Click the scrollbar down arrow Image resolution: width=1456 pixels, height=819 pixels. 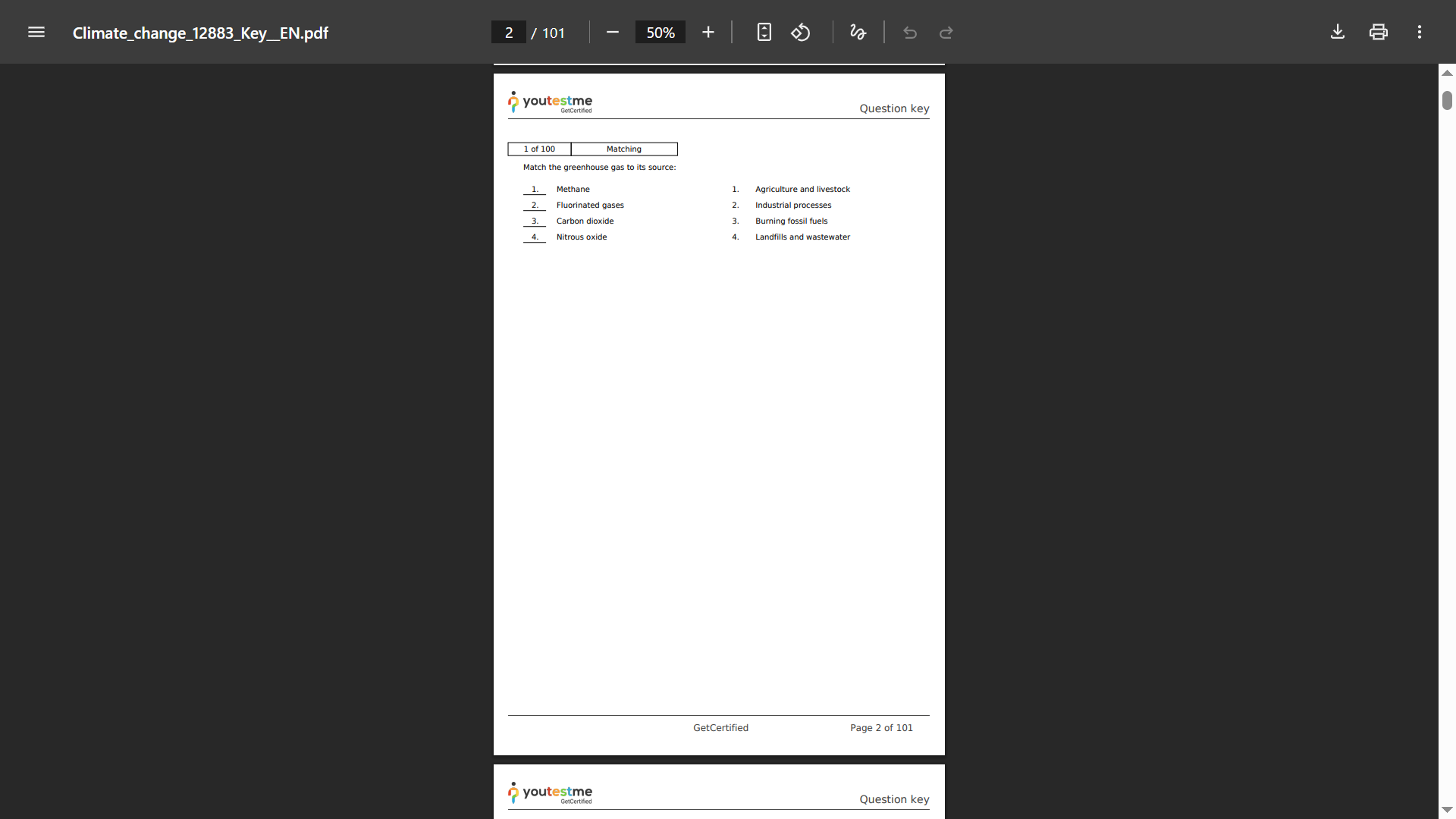pyautogui.click(x=1447, y=810)
